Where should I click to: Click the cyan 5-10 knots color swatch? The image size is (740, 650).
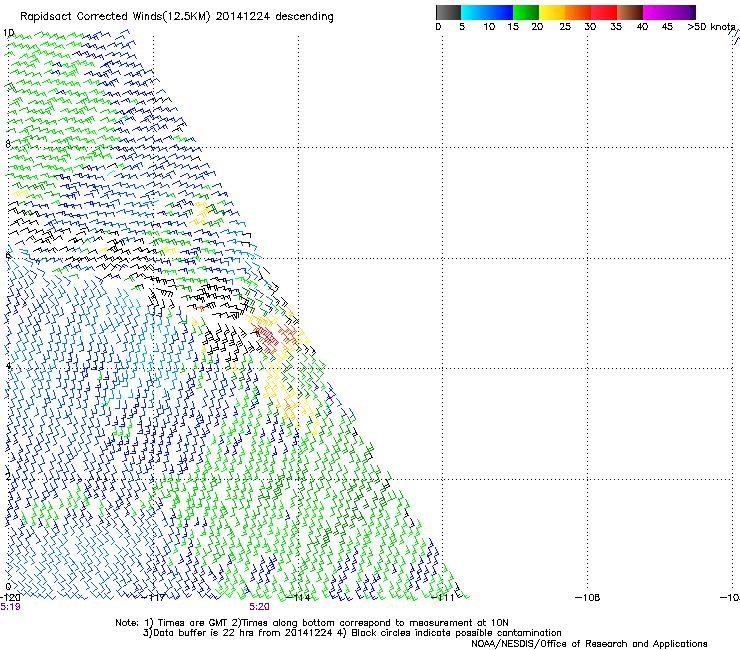(x=474, y=12)
